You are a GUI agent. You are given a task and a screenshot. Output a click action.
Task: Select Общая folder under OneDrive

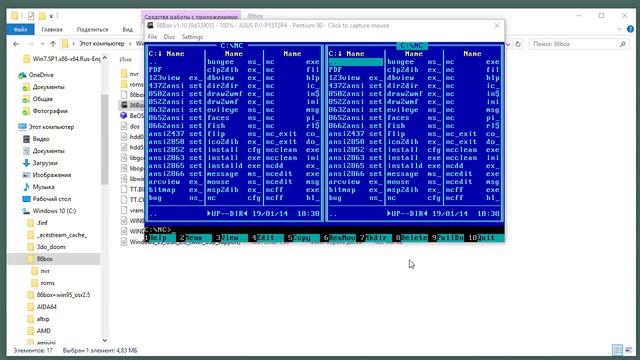tap(42, 99)
